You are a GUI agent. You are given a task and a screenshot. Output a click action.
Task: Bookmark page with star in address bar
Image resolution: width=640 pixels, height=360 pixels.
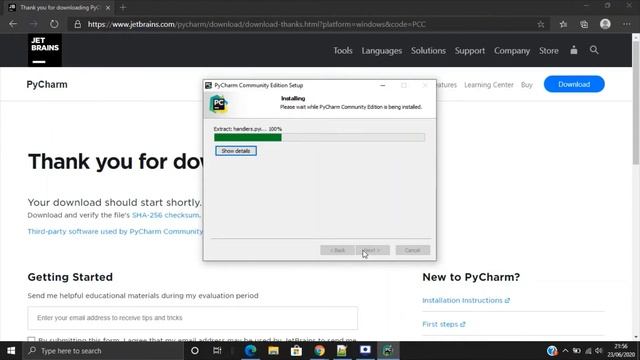541,24
